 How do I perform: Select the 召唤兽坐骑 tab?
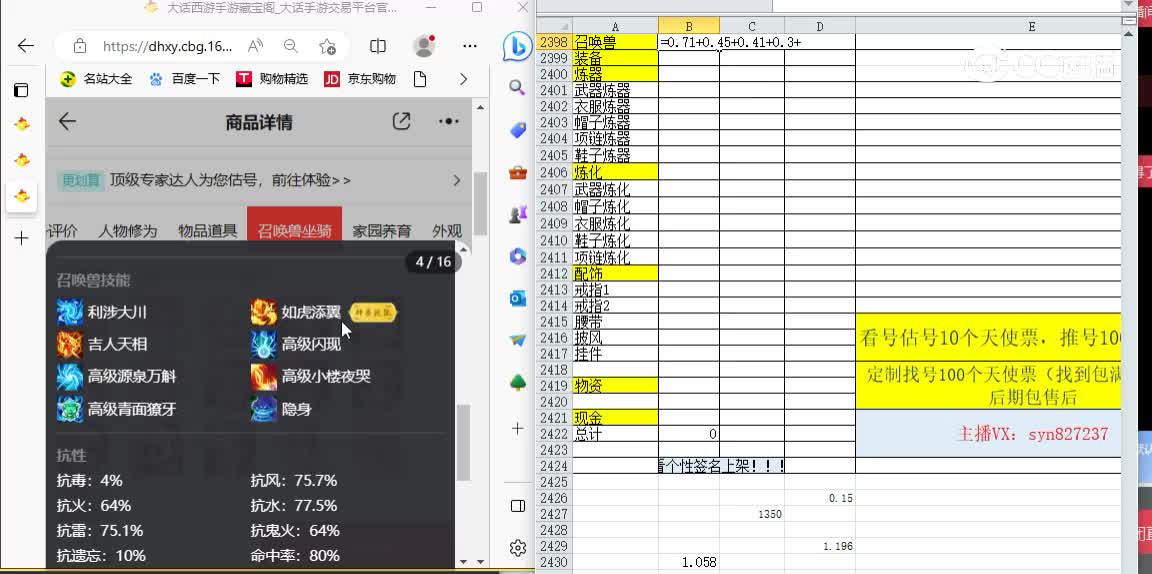[295, 231]
